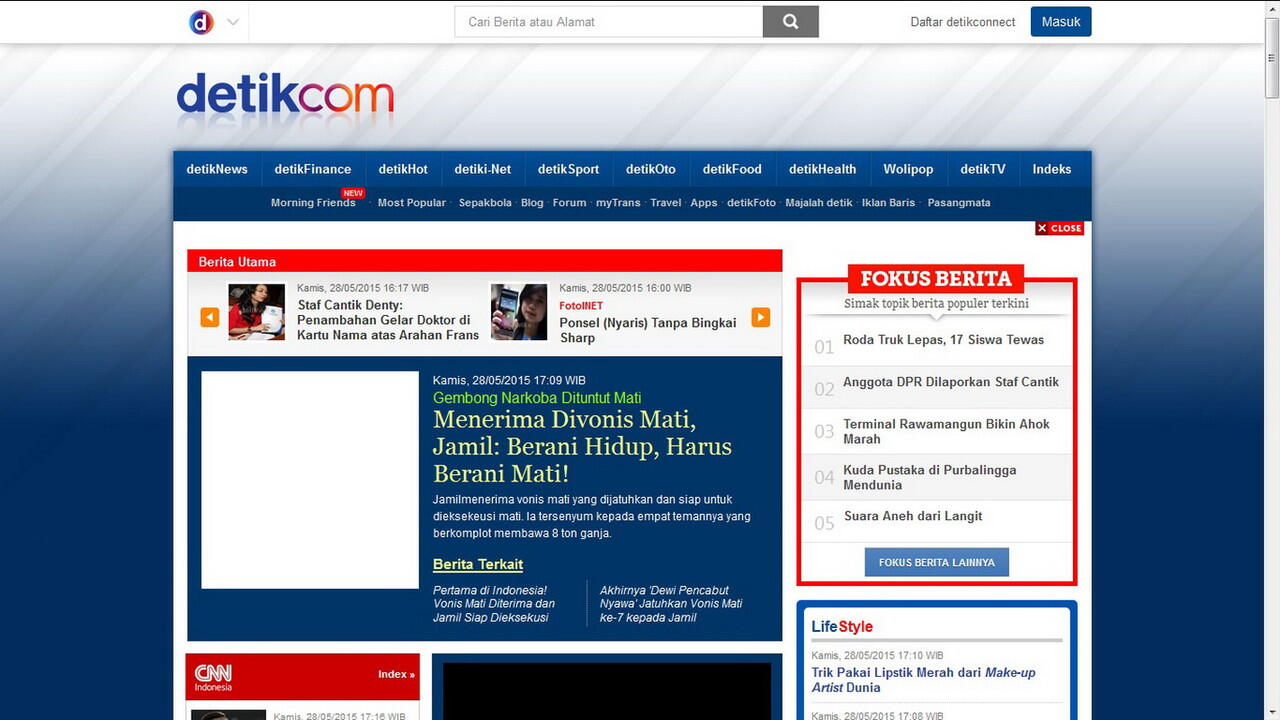Click the search magnifier button
This screenshot has height=720, width=1280.
click(x=790, y=22)
